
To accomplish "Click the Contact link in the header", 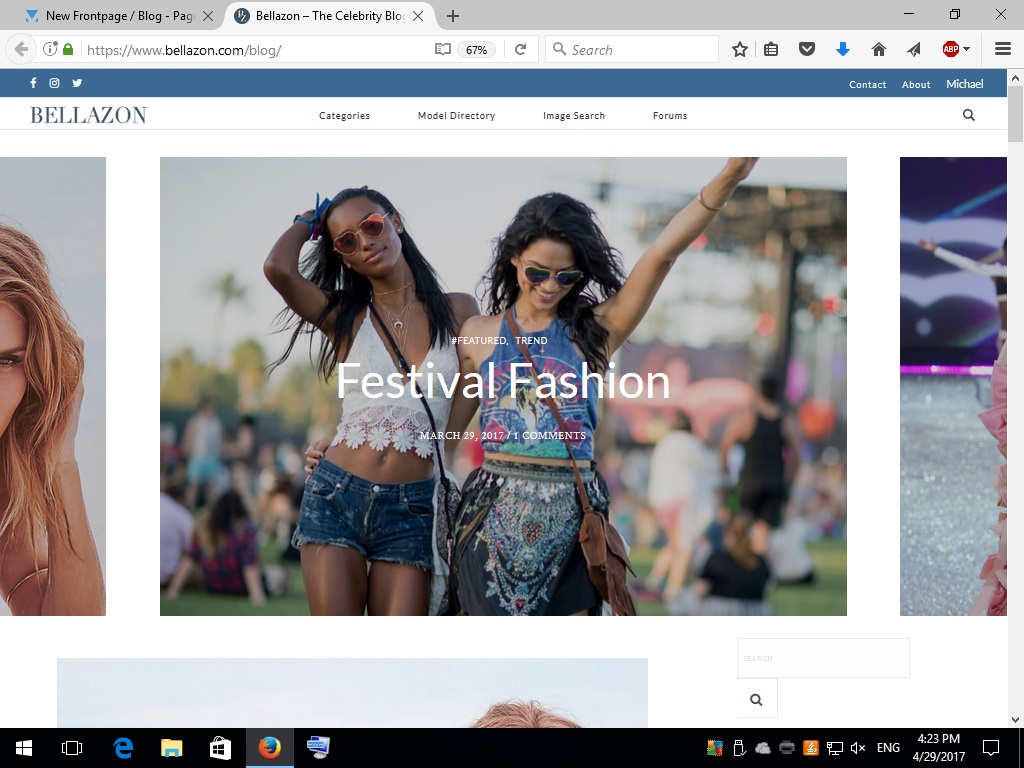I will pyautogui.click(x=867, y=84).
